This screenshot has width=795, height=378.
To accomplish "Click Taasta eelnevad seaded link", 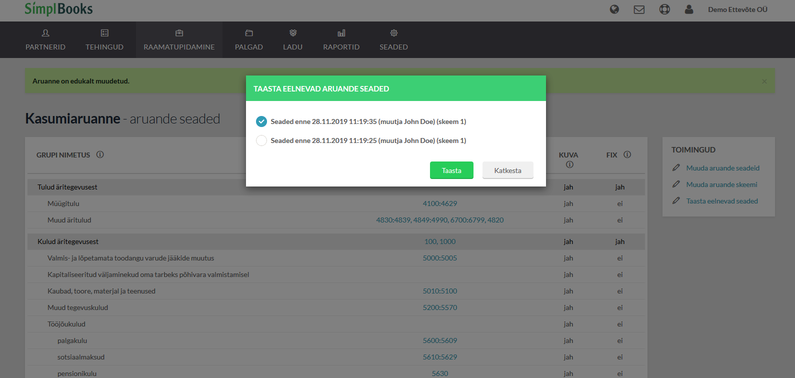I will (x=722, y=201).
